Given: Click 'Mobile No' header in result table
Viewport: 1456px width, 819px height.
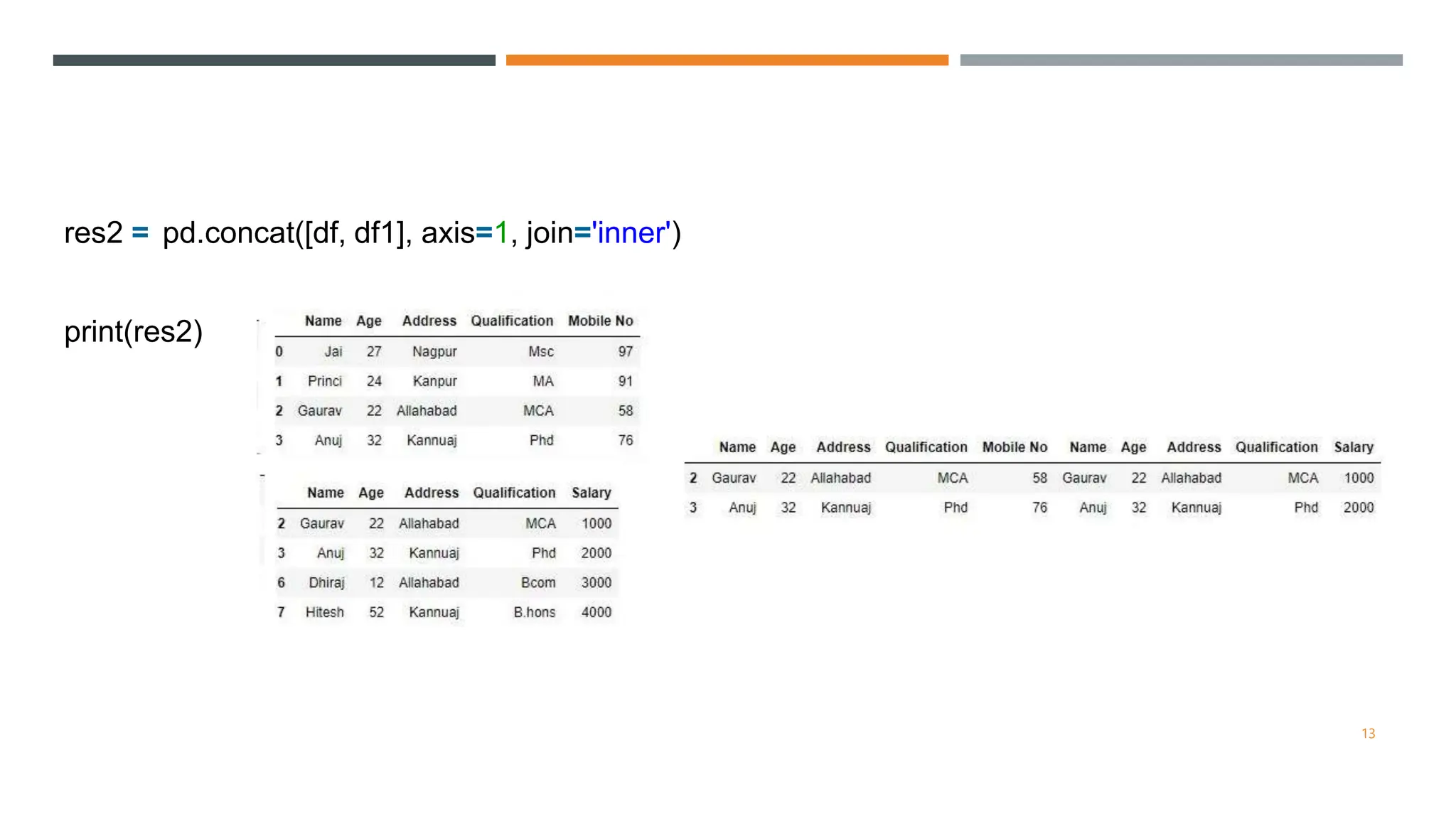Looking at the screenshot, I should coord(1015,448).
